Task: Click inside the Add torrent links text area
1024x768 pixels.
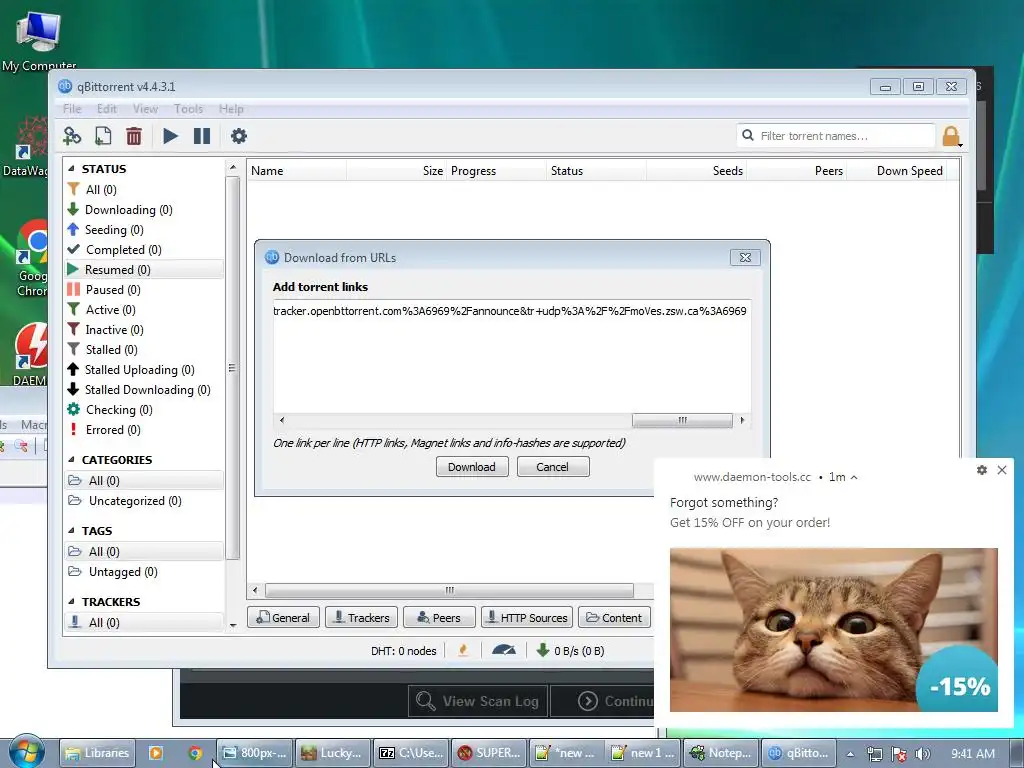Action: point(512,356)
